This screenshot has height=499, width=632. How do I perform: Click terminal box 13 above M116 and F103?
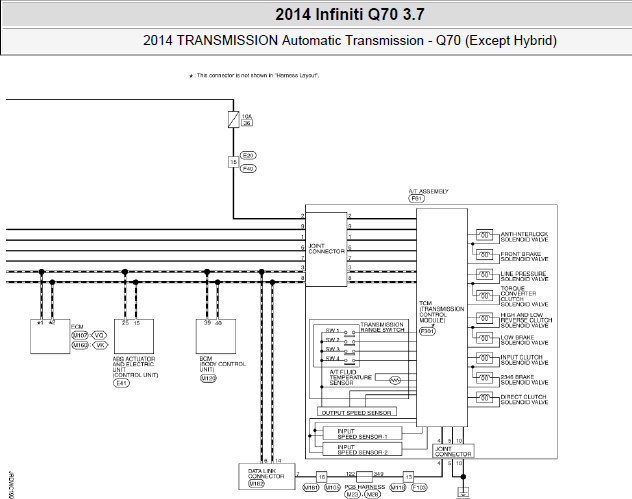[408, 477]
